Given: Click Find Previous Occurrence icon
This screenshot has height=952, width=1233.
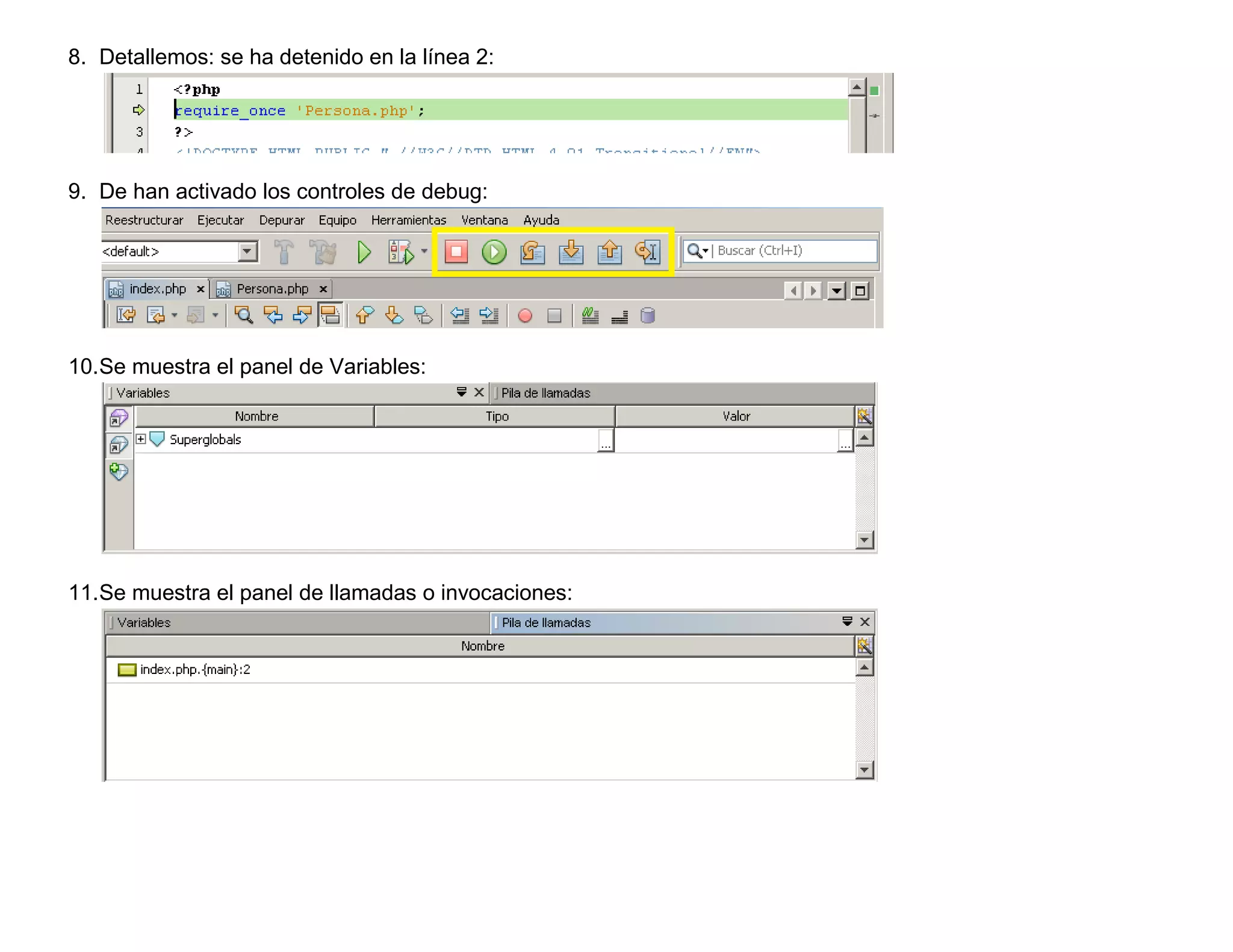Looking at the screenshot, I should [x=273, y=315].
